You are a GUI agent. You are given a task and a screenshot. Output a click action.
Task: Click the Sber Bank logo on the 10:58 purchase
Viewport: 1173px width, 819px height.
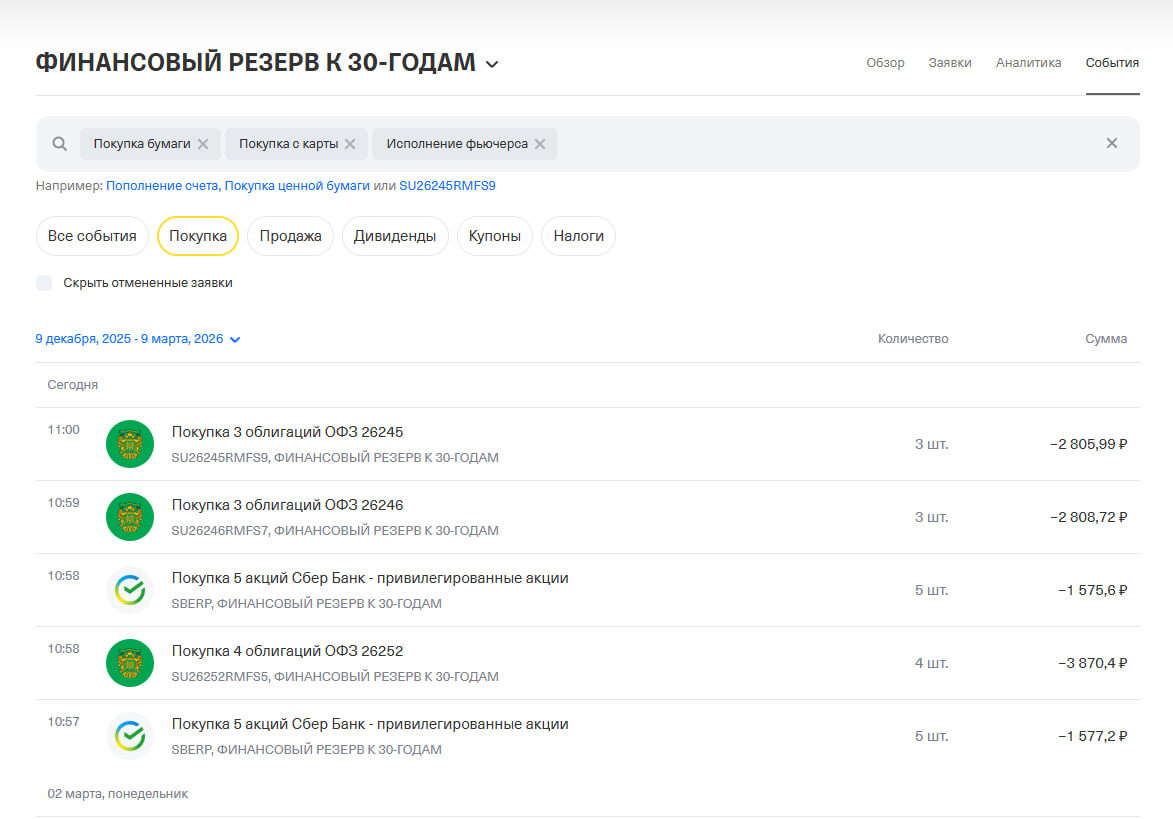tap(129, 590)
